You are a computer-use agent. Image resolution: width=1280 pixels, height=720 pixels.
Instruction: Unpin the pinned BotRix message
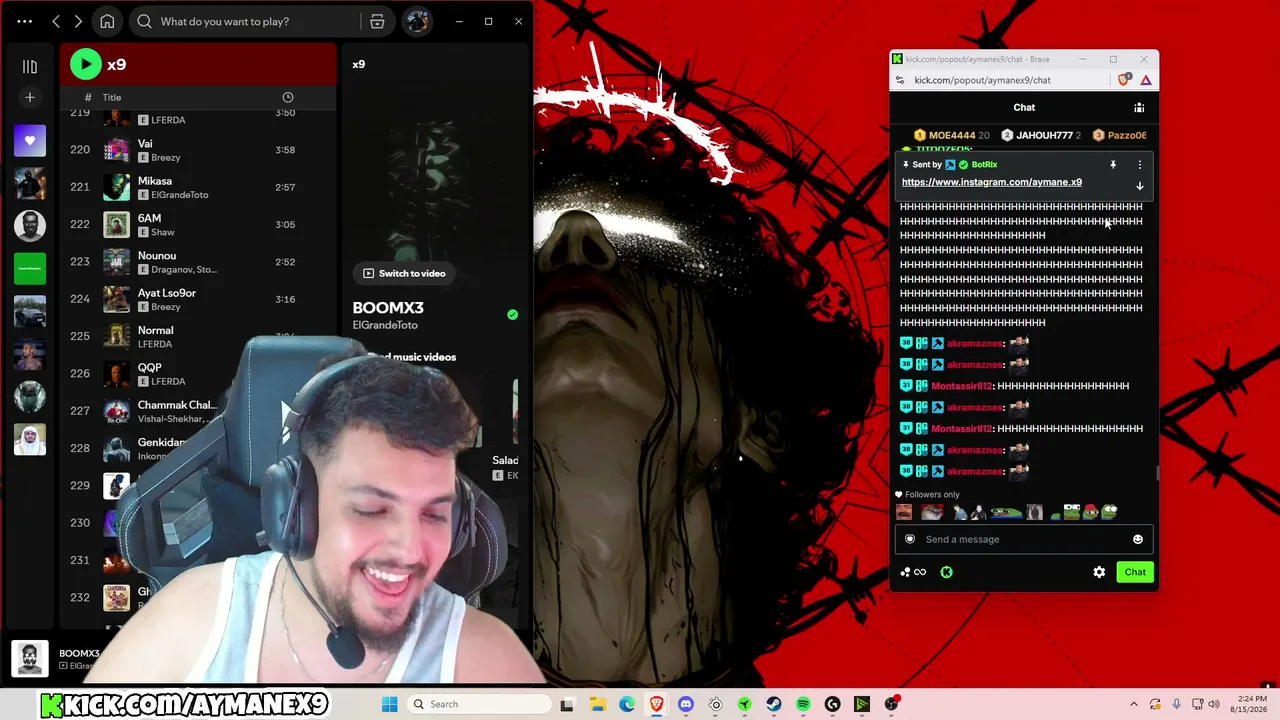(x=1113, y=165)
